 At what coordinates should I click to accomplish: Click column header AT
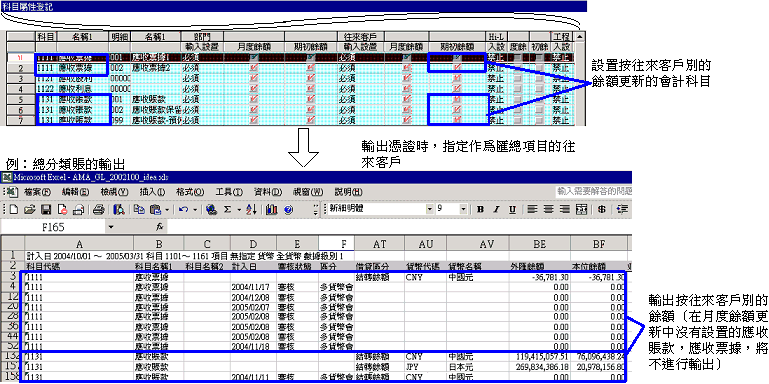click(x=380, y=244)
